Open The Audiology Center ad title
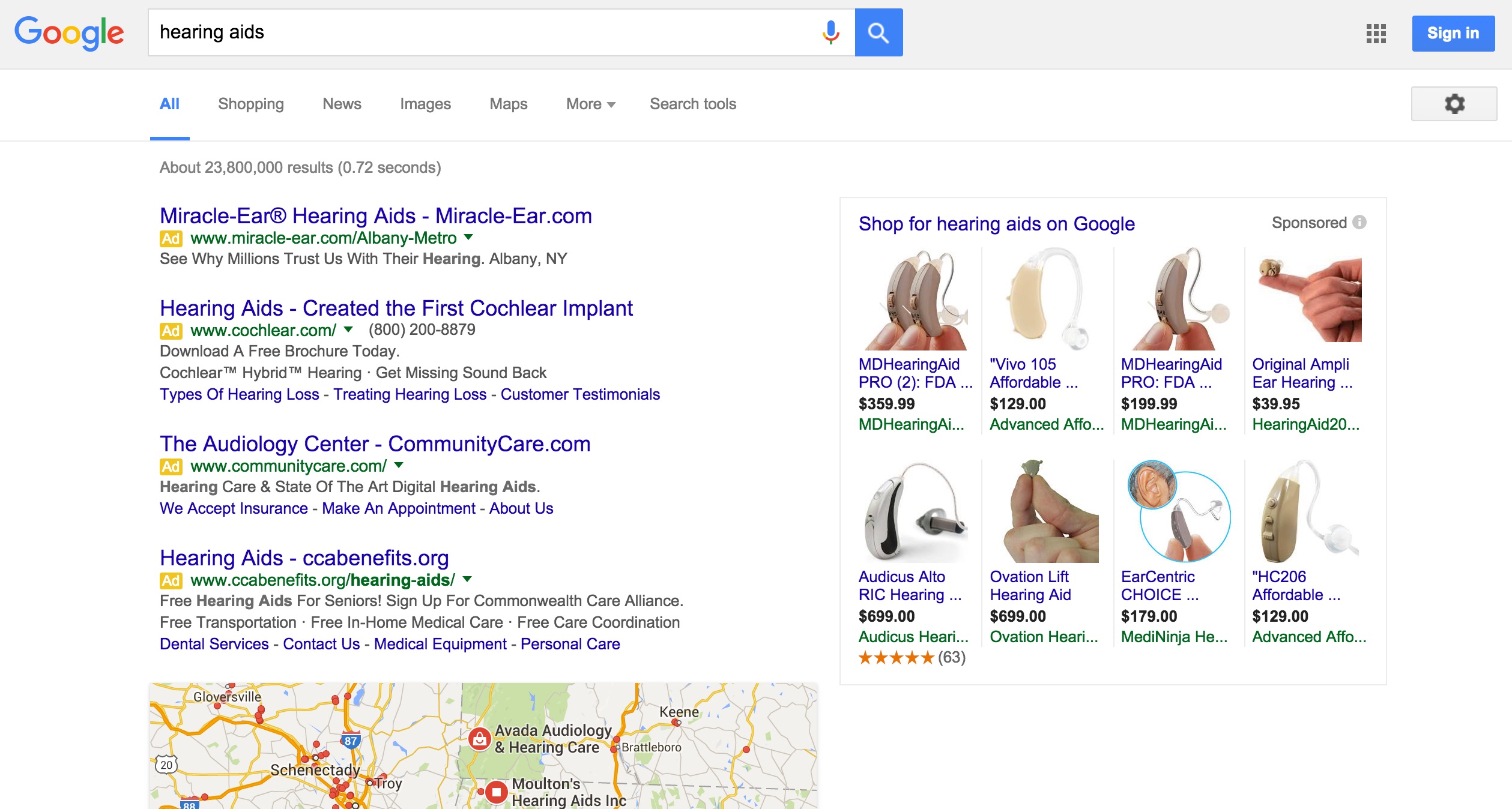 [375, 444]
